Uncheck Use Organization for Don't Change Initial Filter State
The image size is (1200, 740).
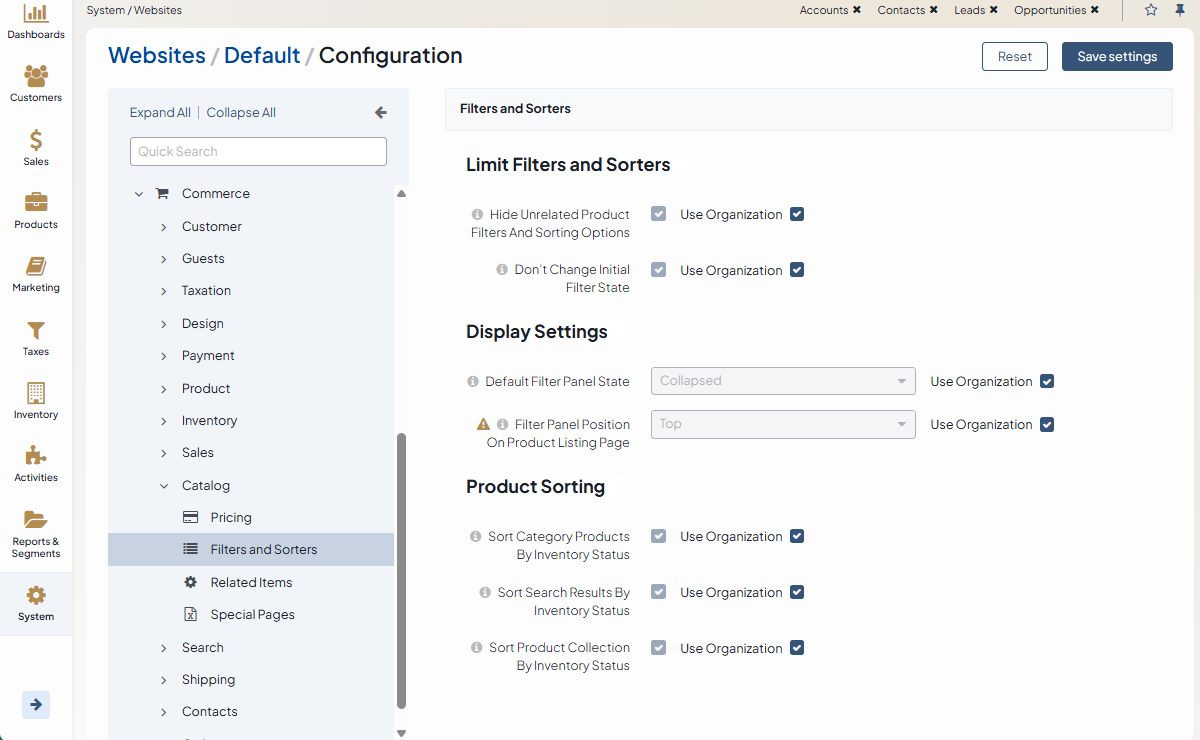(797, 270)
